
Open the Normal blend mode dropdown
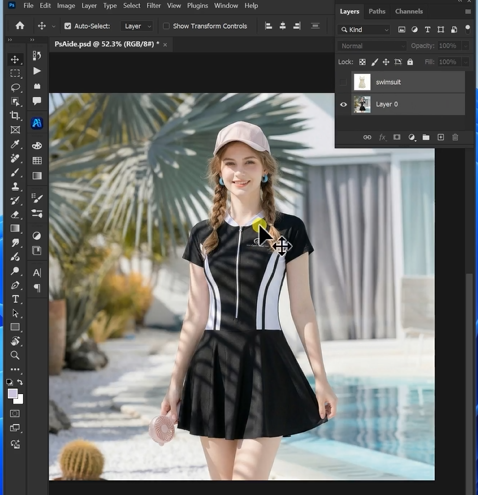pos(372,46)
